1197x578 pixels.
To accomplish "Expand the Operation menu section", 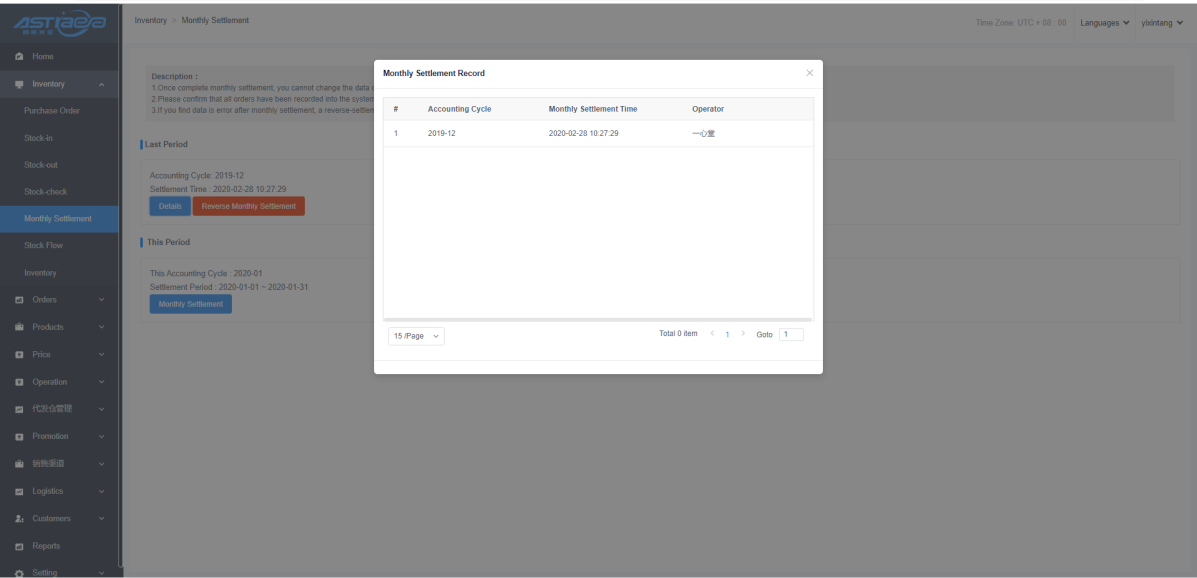I will pyautogui.click(x=58, y=382).
